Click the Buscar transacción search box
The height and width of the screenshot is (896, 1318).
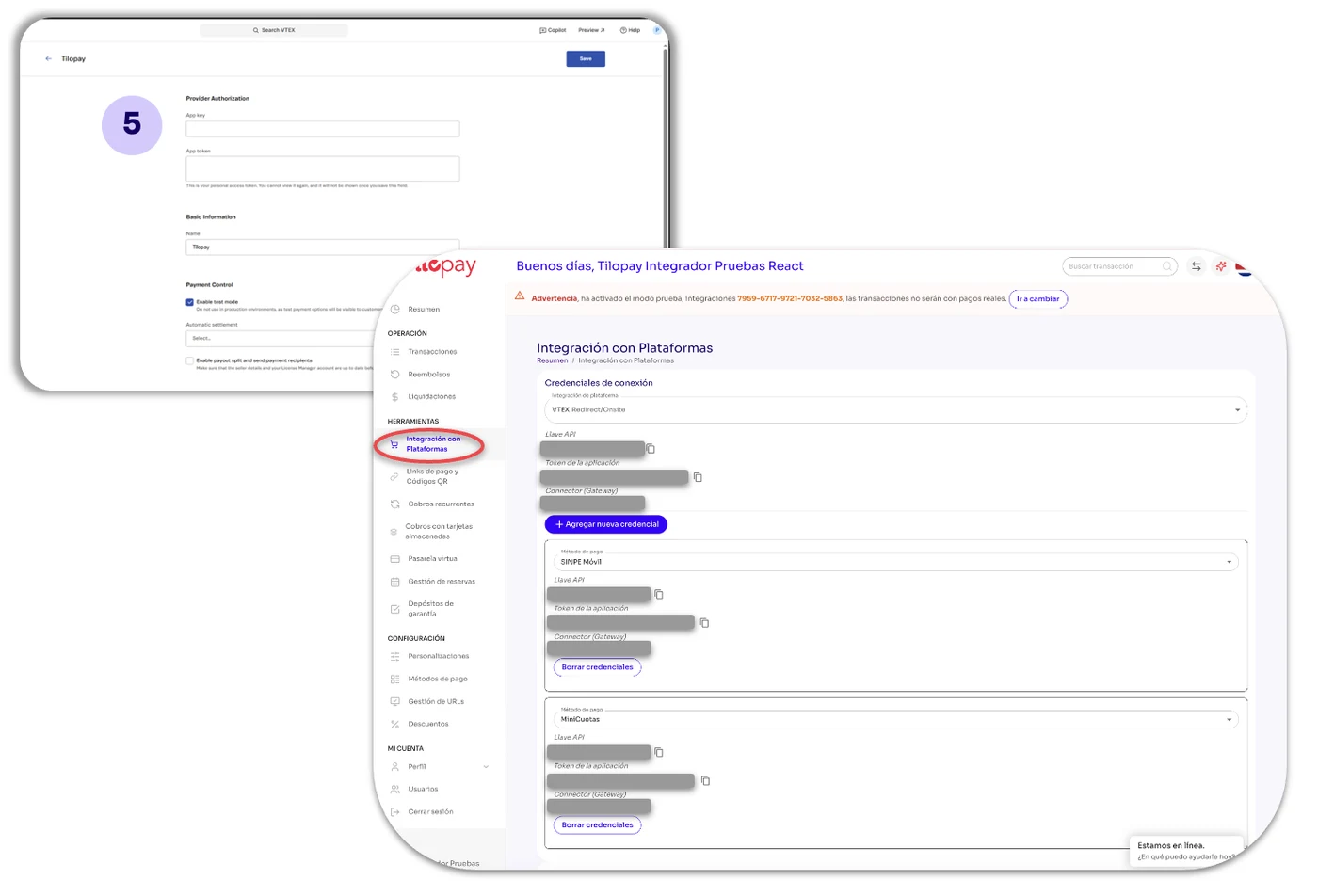(x=1119, y=266)
